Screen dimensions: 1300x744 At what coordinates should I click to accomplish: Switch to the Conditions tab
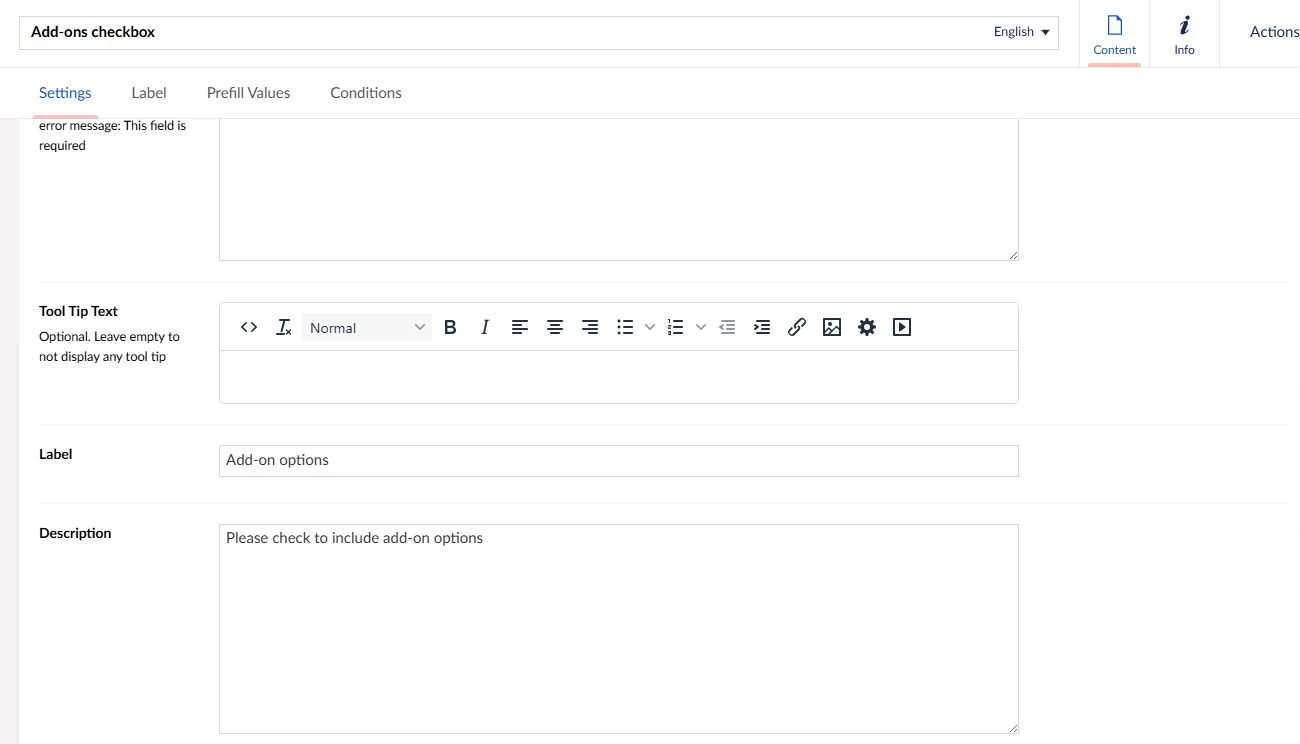click(x=366, y=93)
